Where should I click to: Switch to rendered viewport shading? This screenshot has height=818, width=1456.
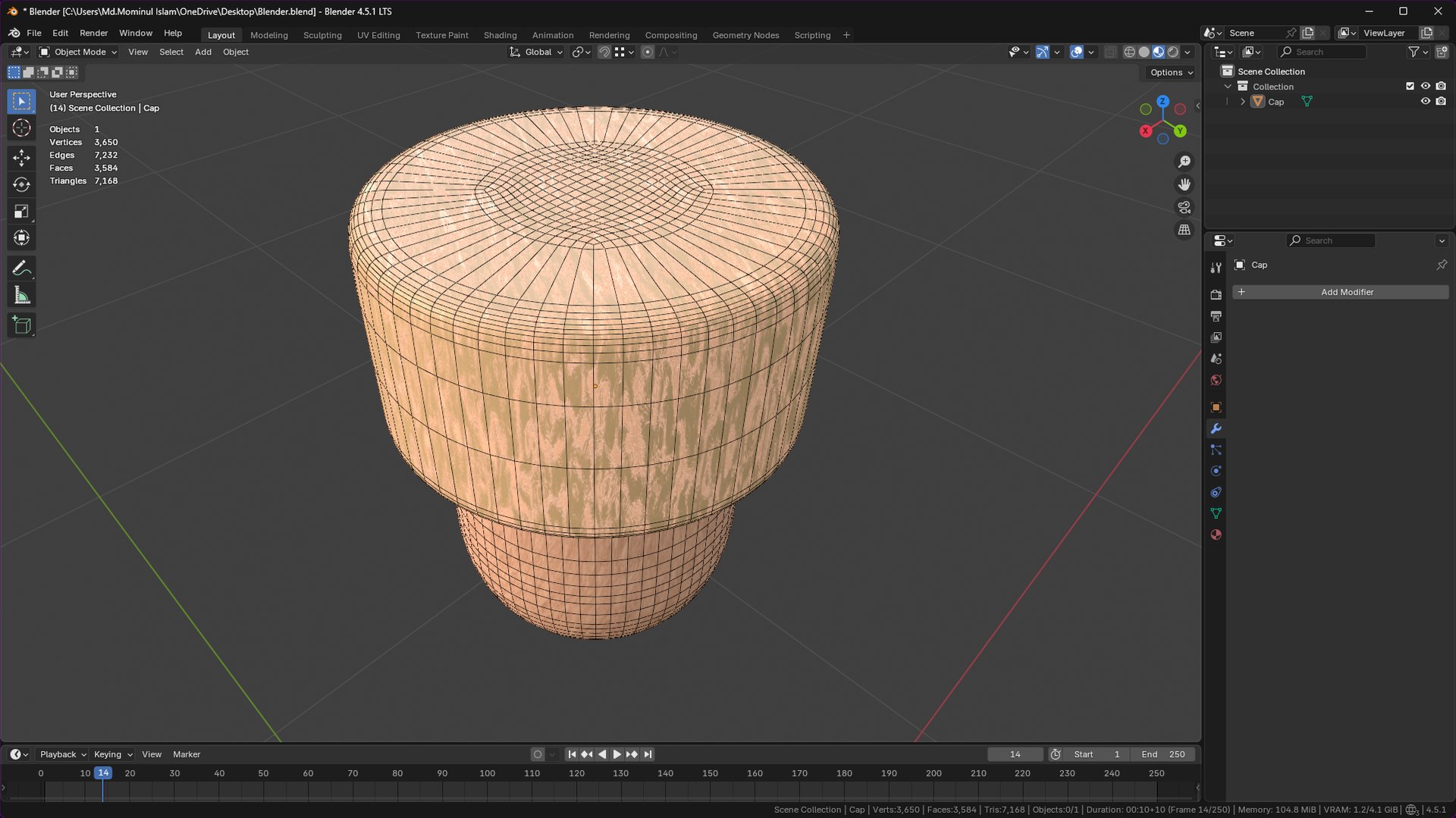click(1173, 52)
